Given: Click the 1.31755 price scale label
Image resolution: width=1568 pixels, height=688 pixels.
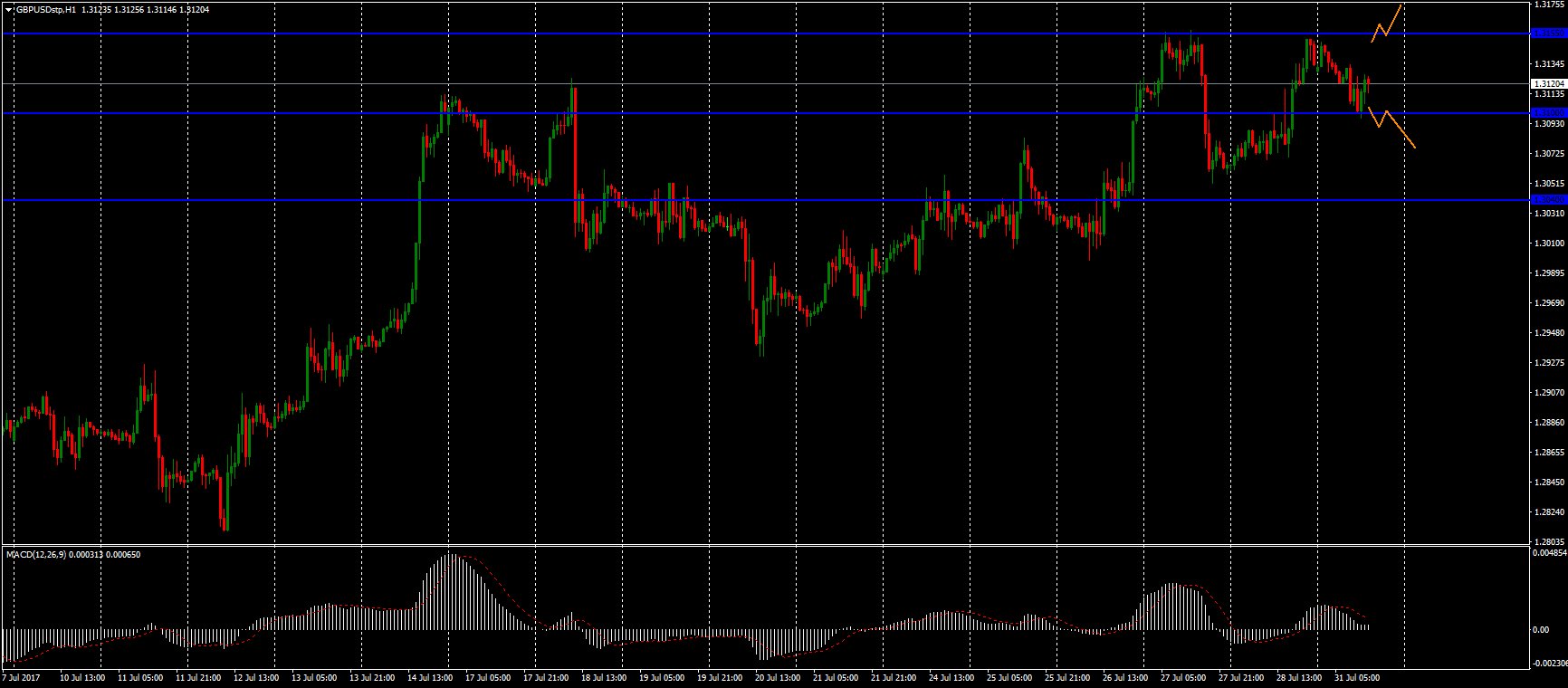Looking at the screenshot, I should point(1548,5).
